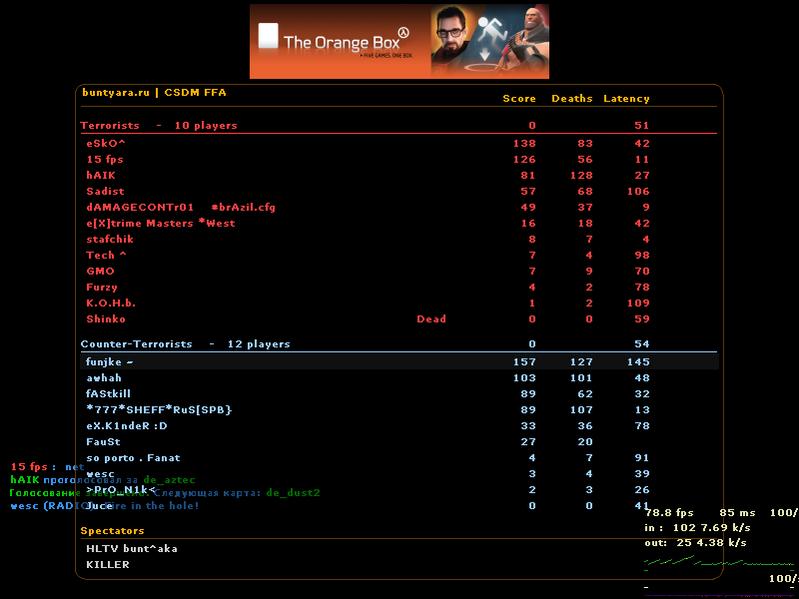Screen dimensions: 799x599
Task: Click the Half-Life lambda icon in the banner
Action: coord(405,32)
